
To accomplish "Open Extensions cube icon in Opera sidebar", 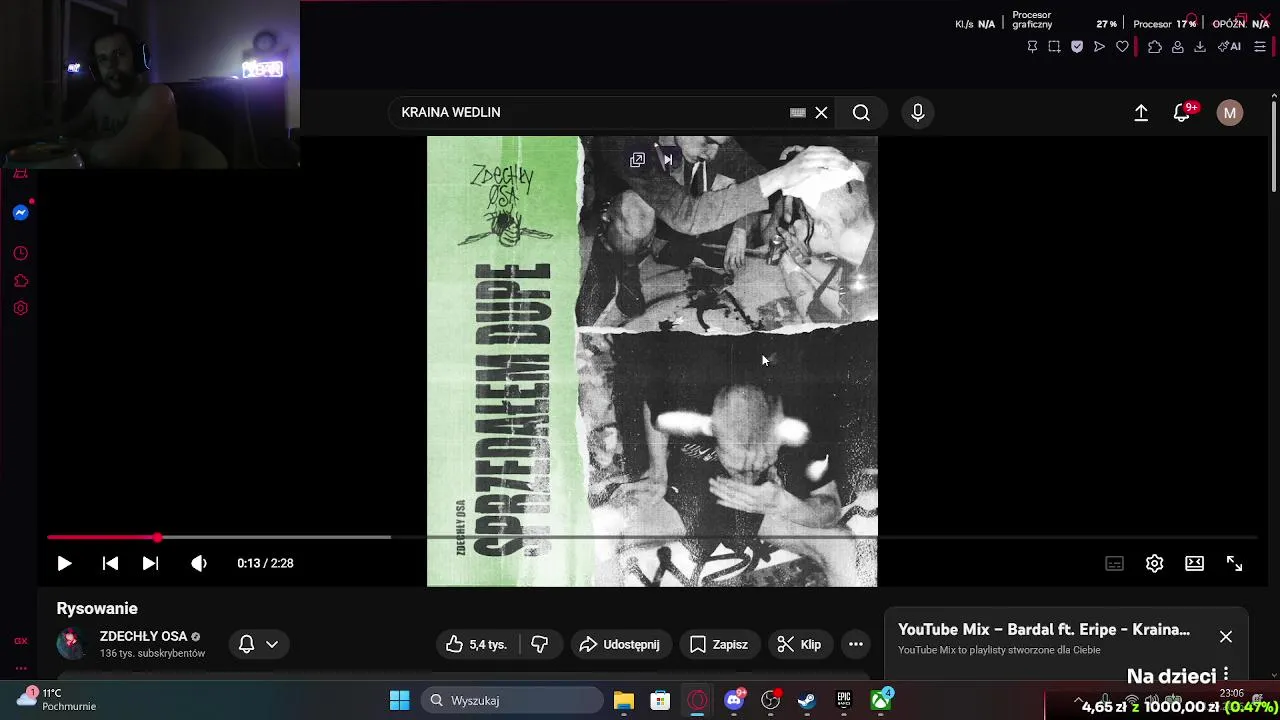I will (x=20, y=281).
